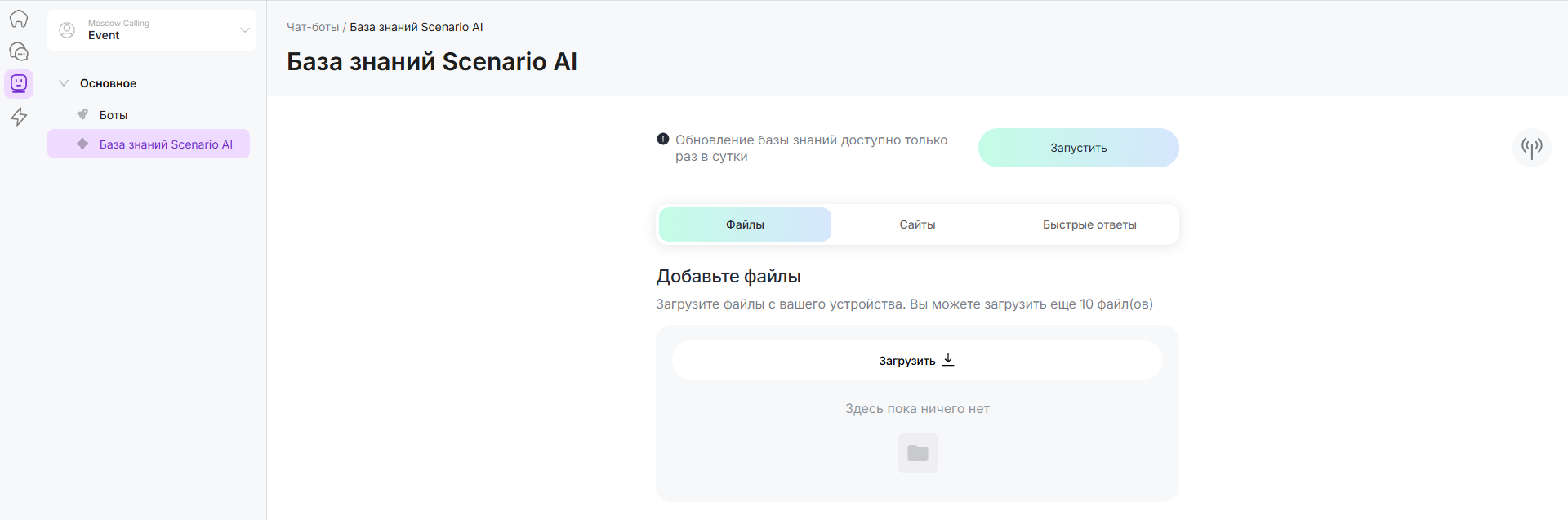Select the chatbot face icon in rail
Viewport: 1568px width, 520px height.
click(x=19, y=83)
